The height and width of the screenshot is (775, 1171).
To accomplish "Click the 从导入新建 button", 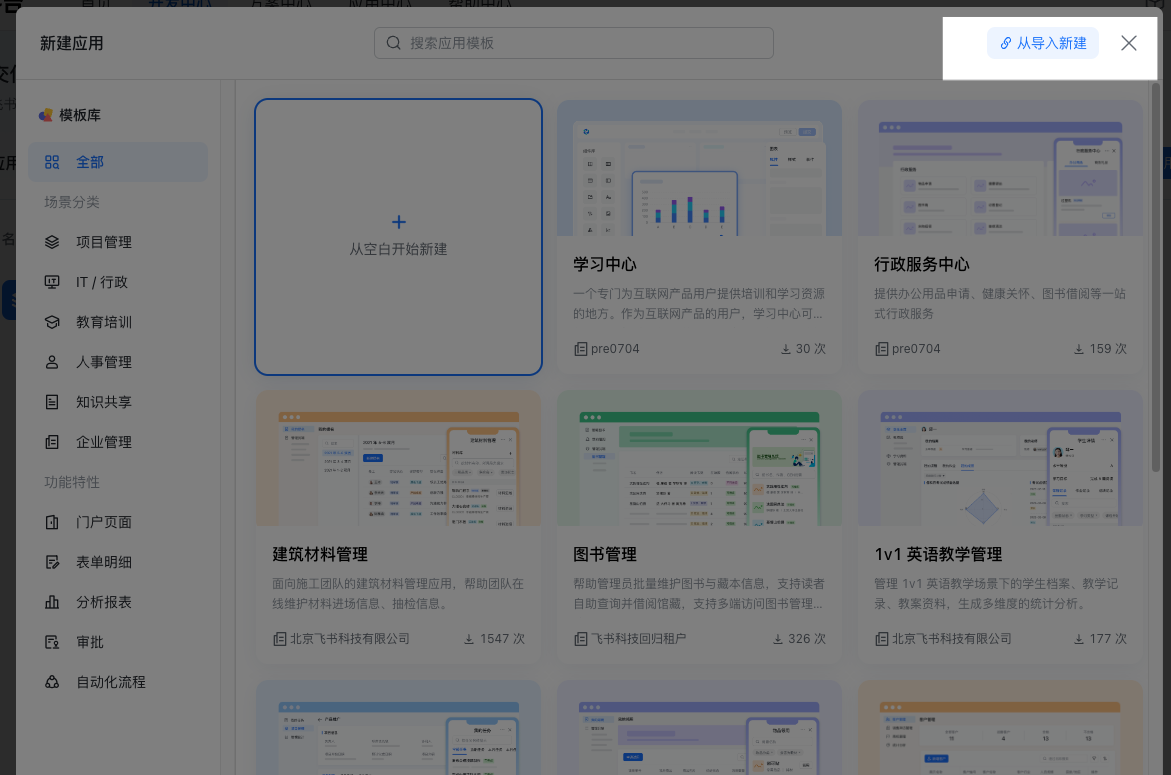I will coord(1043,43).
